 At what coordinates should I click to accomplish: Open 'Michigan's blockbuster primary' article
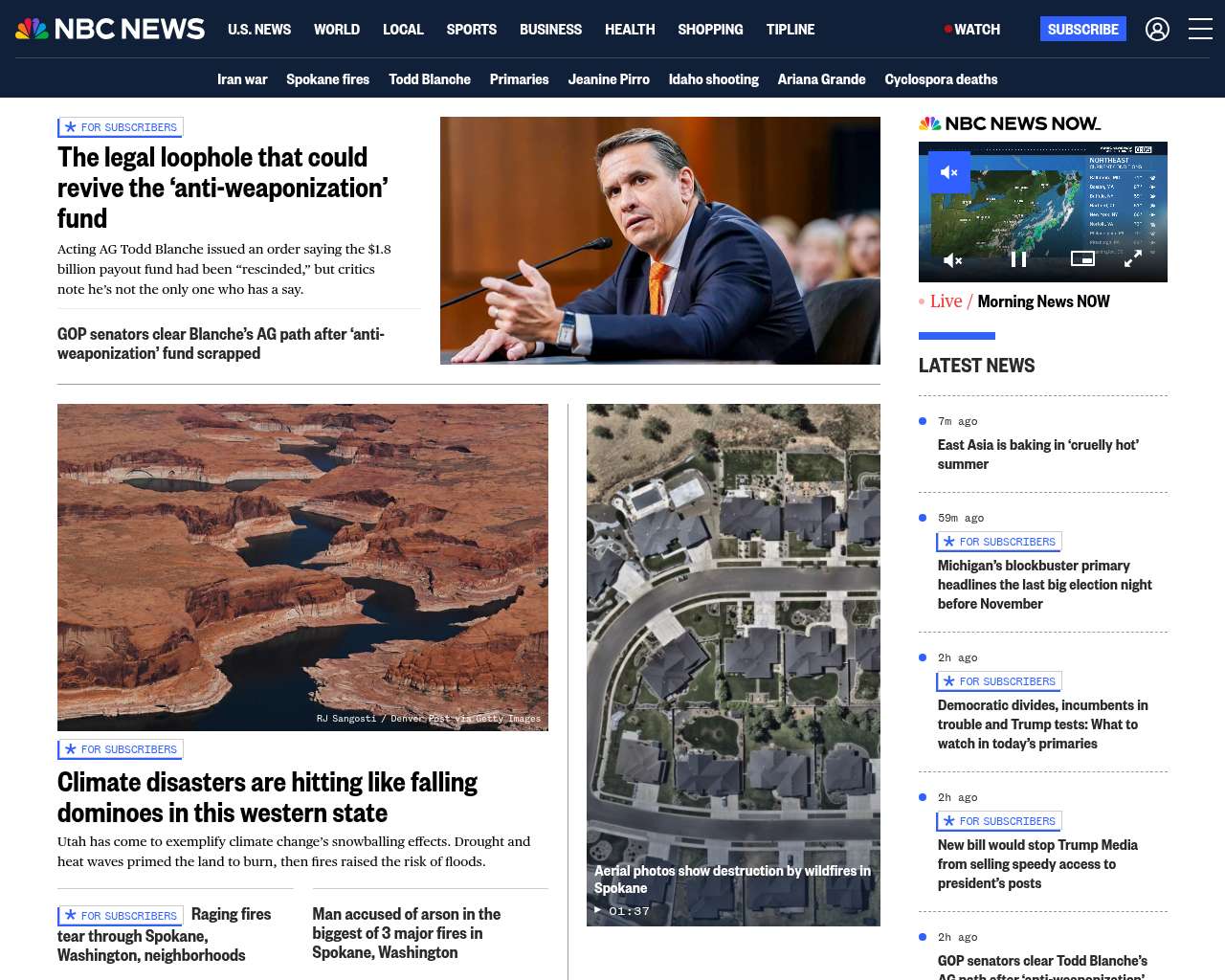[1045, 585]
